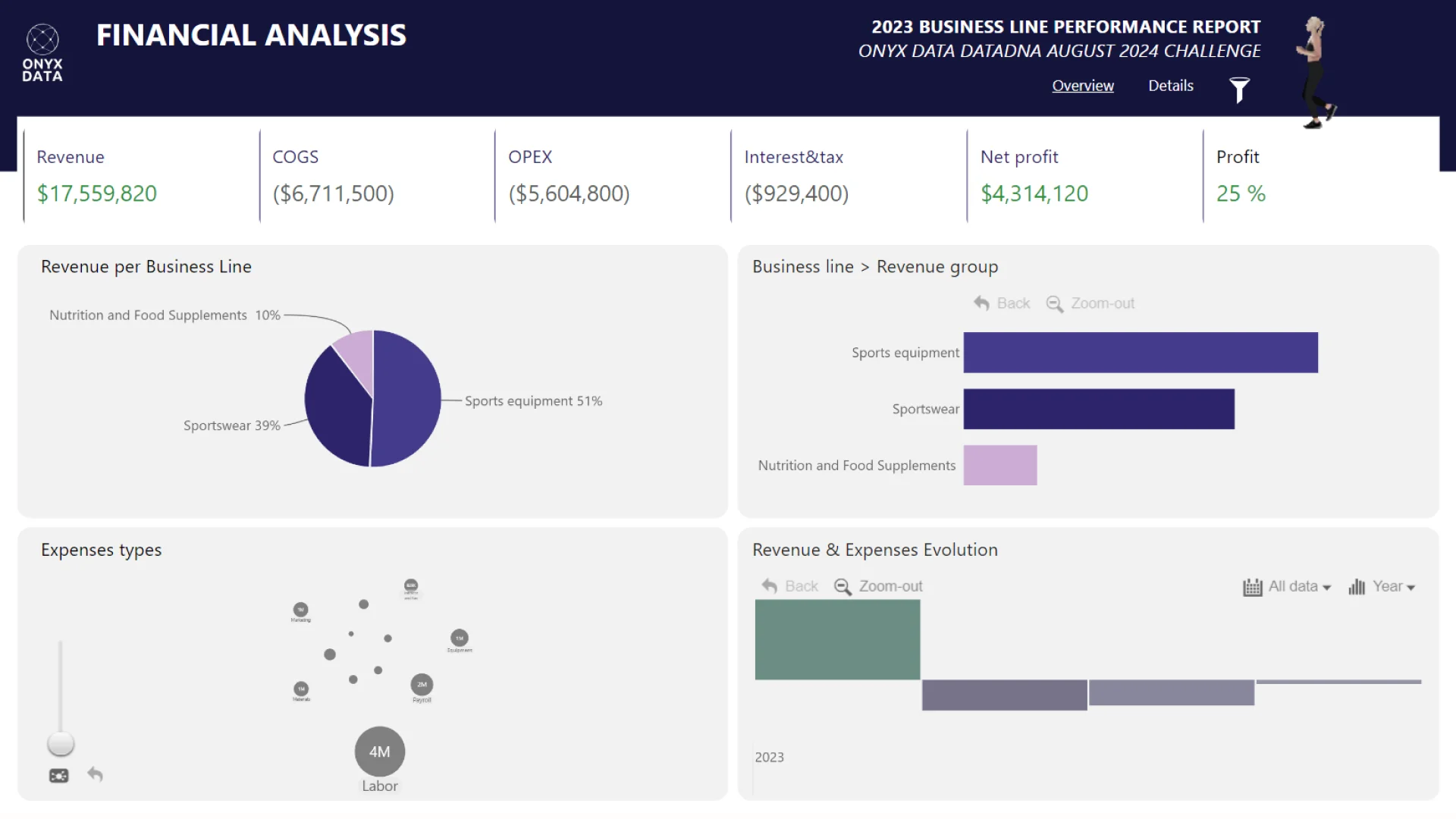This screenshot has height=819, width=1456.
Task: Click the Nutrition and Food Supplements bar
Action: [x=1000, y=466]
